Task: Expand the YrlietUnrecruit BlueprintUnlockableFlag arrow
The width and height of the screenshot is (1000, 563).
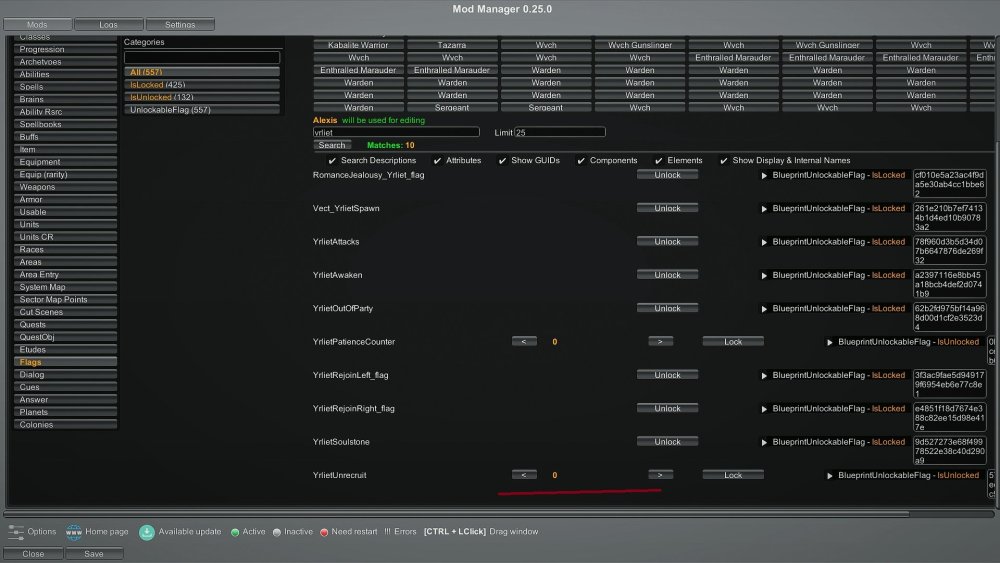Action: 830,475
